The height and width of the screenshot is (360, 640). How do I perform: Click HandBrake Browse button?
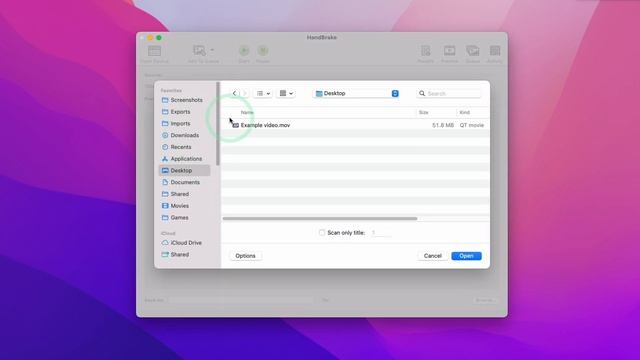click(x=485, y=300)
